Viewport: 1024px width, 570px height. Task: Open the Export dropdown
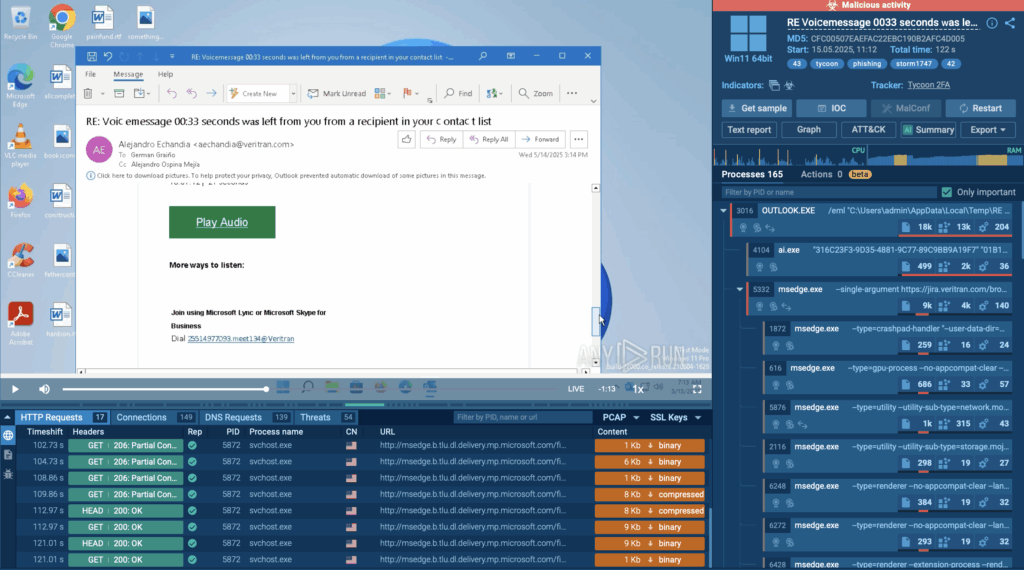(x=987, y=130)
